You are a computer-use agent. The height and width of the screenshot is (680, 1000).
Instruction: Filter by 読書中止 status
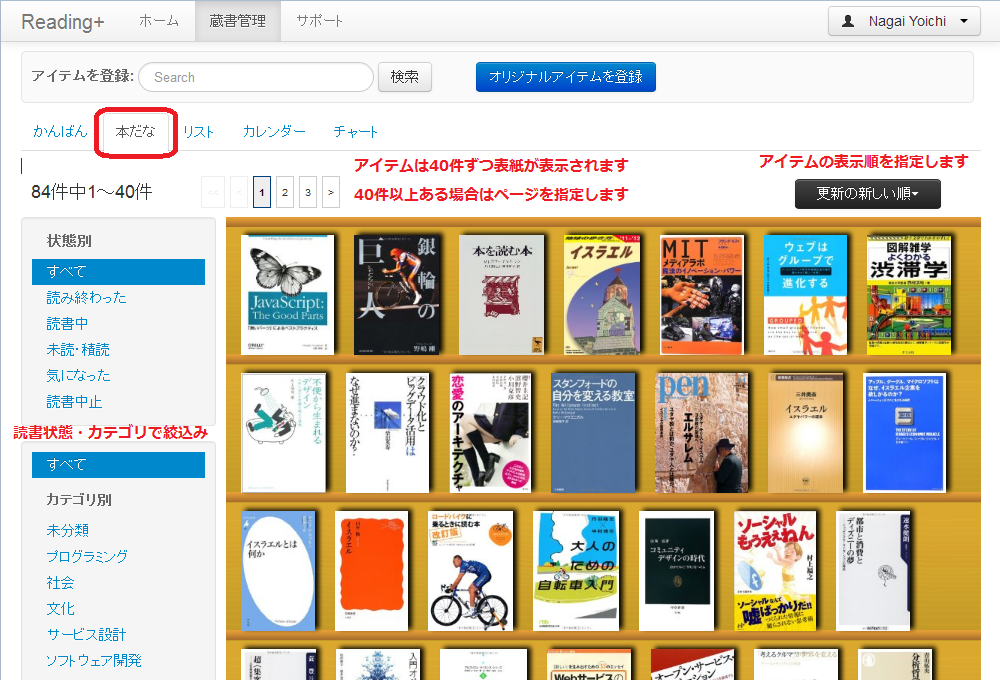point(74,402)
